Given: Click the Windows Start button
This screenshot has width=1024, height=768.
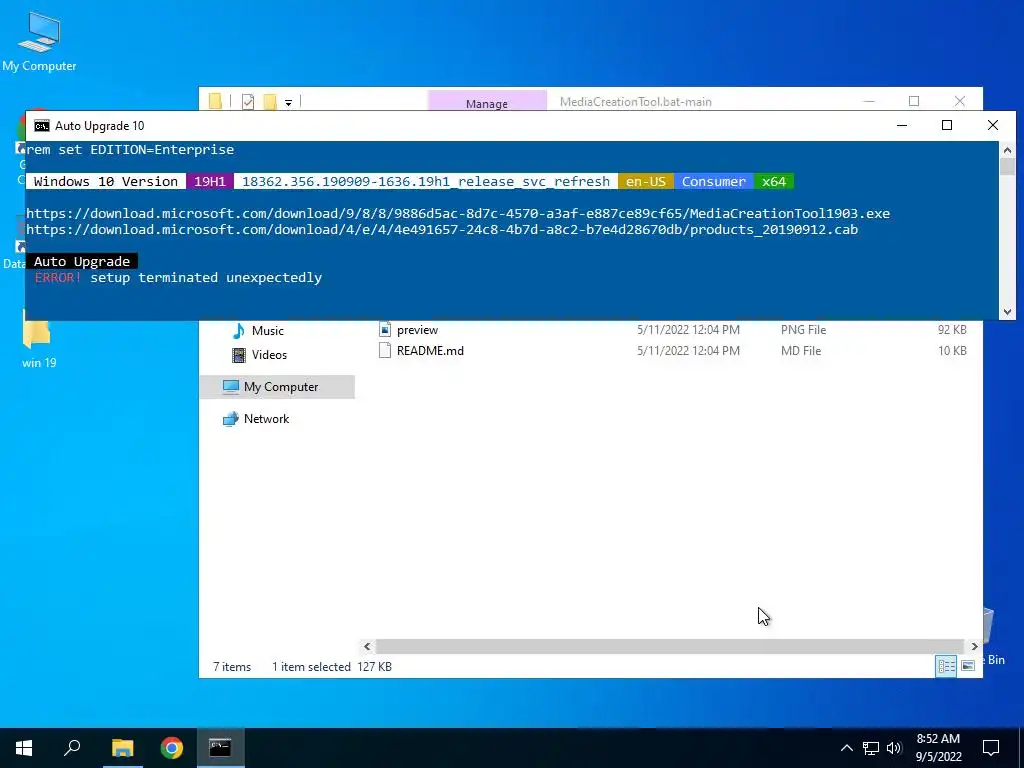Looking at the screenshot, I should [x=24, y=748].
